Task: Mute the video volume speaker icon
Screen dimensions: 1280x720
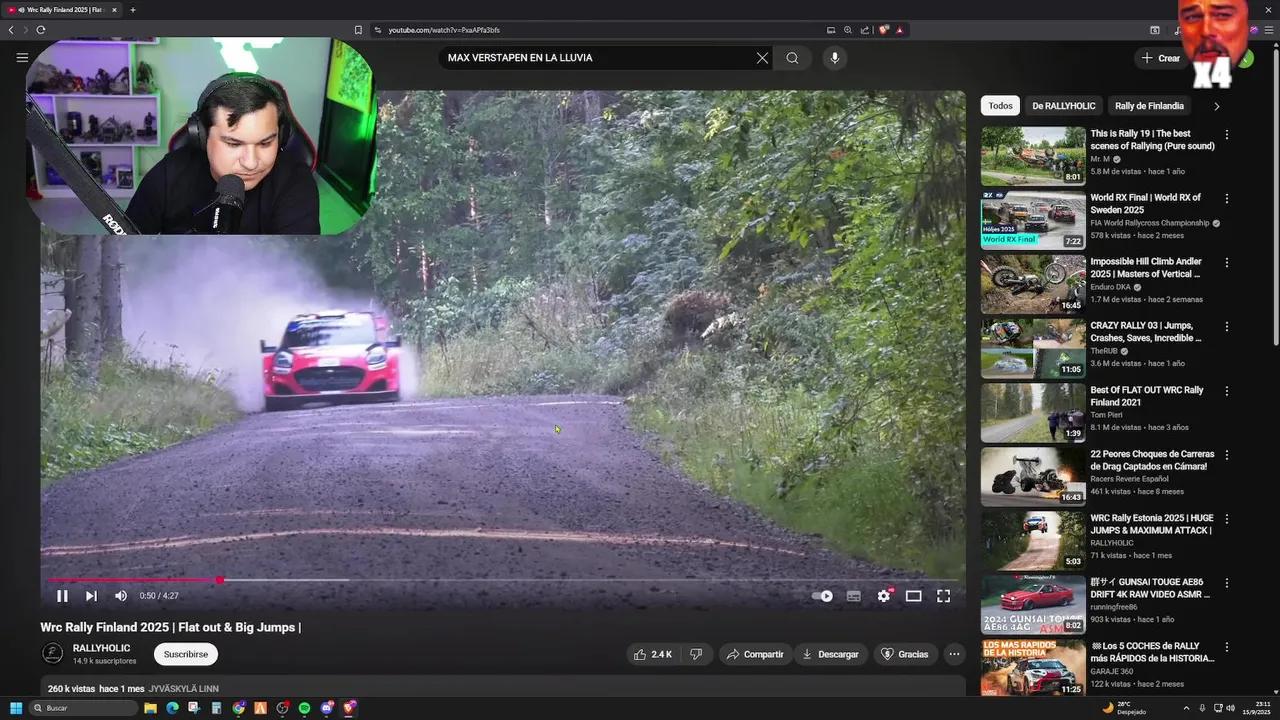Action: (x=121, y=596)
